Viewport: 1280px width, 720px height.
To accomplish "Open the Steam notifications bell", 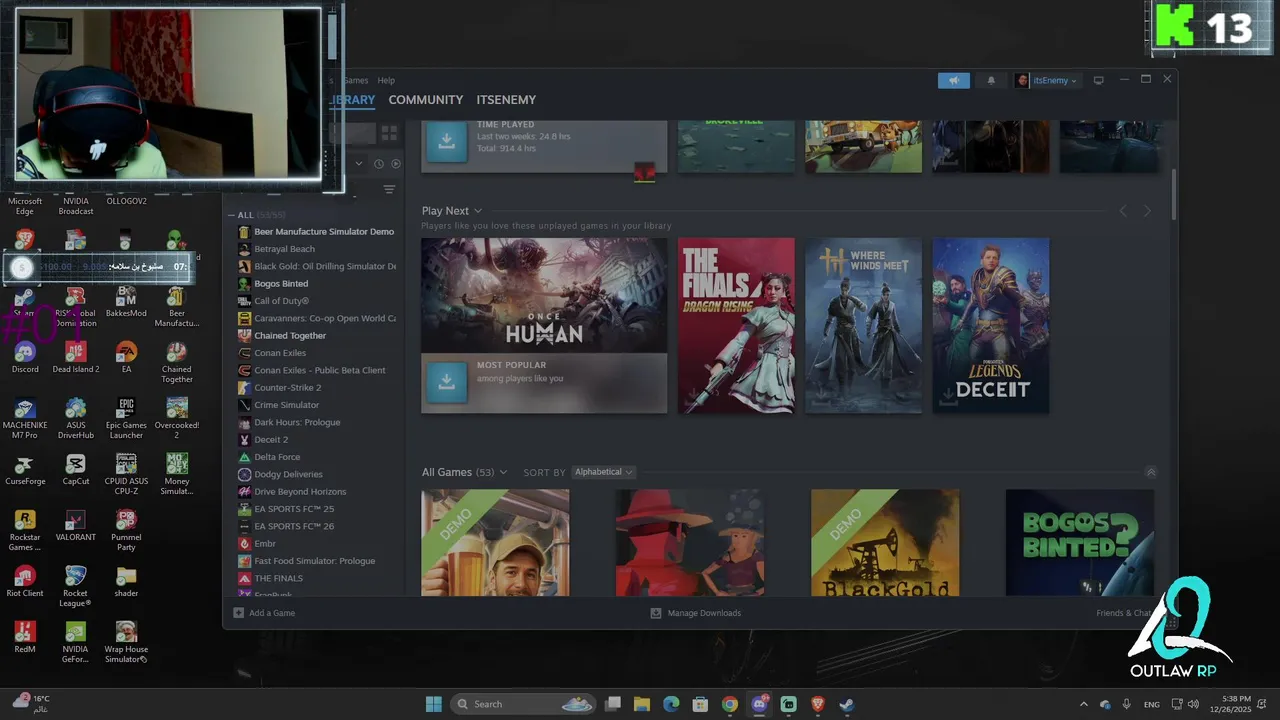I will coord(991,80).
